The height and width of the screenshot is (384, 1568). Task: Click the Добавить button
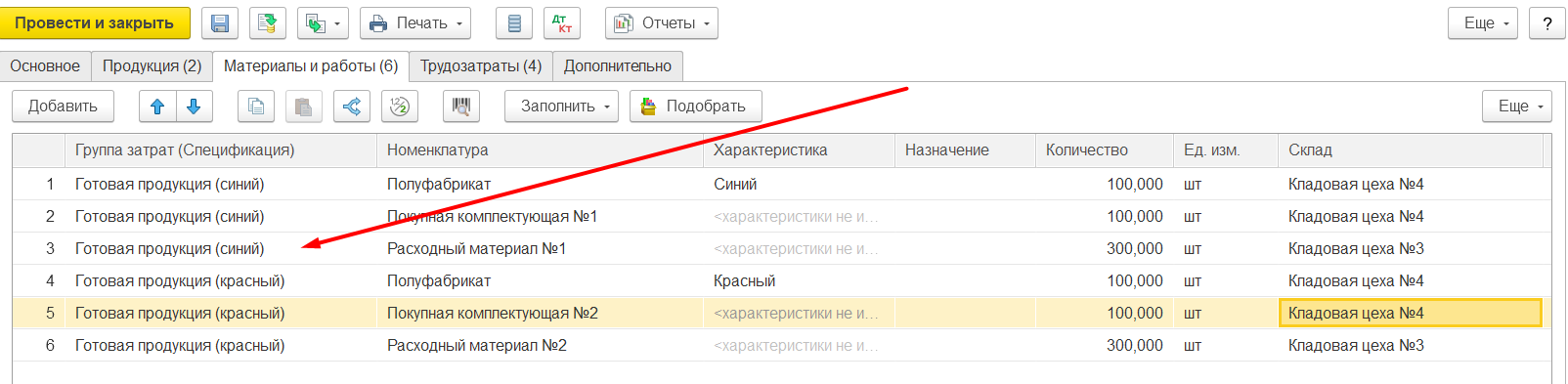point(63,106)
